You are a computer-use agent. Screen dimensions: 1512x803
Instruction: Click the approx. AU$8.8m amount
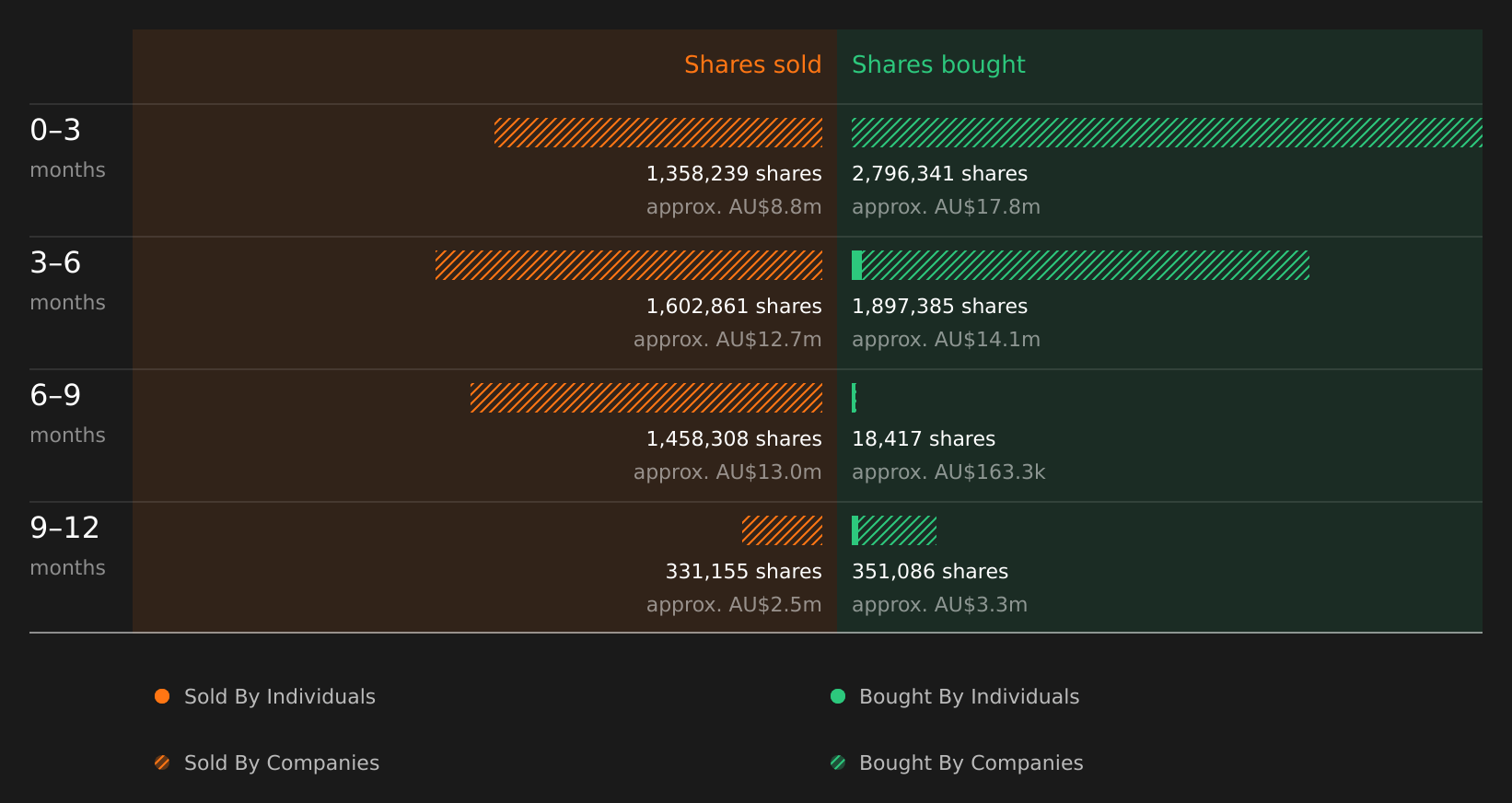click(734, 207)
